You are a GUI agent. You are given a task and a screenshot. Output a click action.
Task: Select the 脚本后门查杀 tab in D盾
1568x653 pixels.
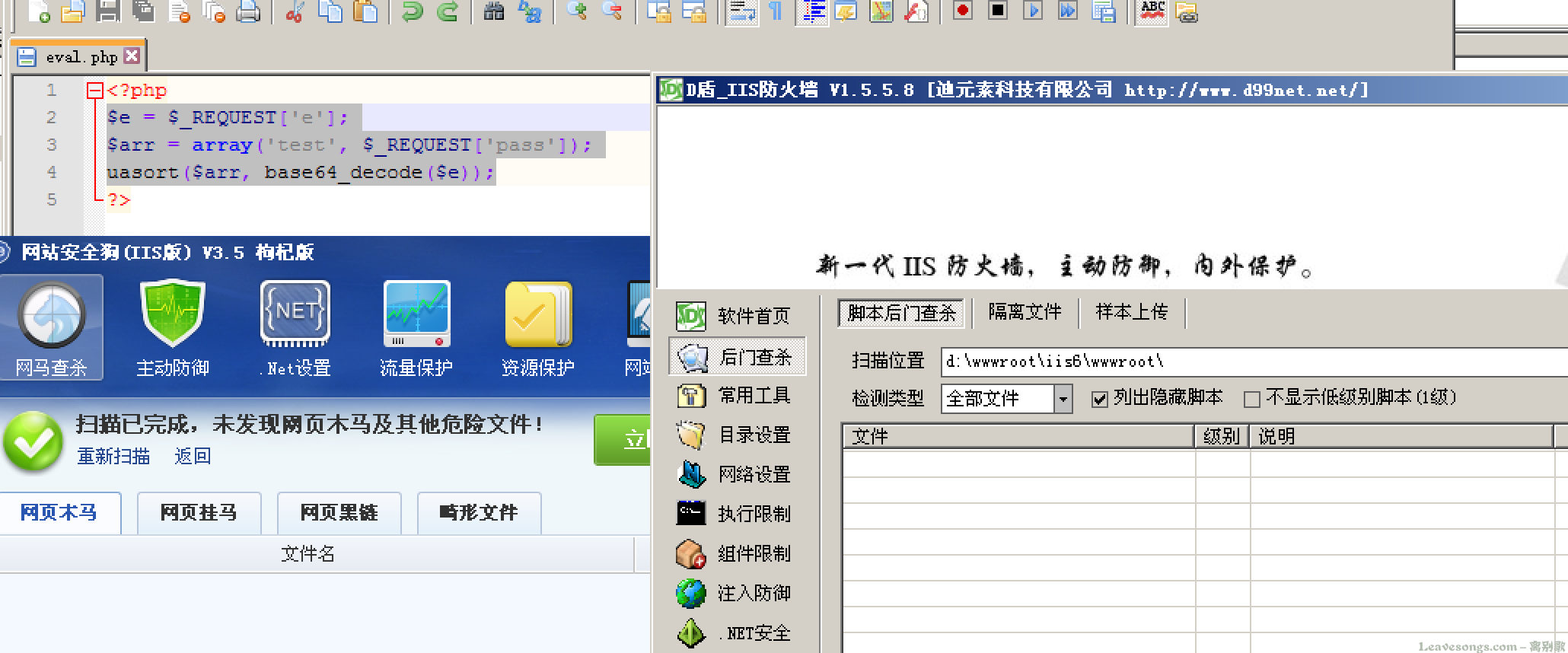tap(901, 313)
